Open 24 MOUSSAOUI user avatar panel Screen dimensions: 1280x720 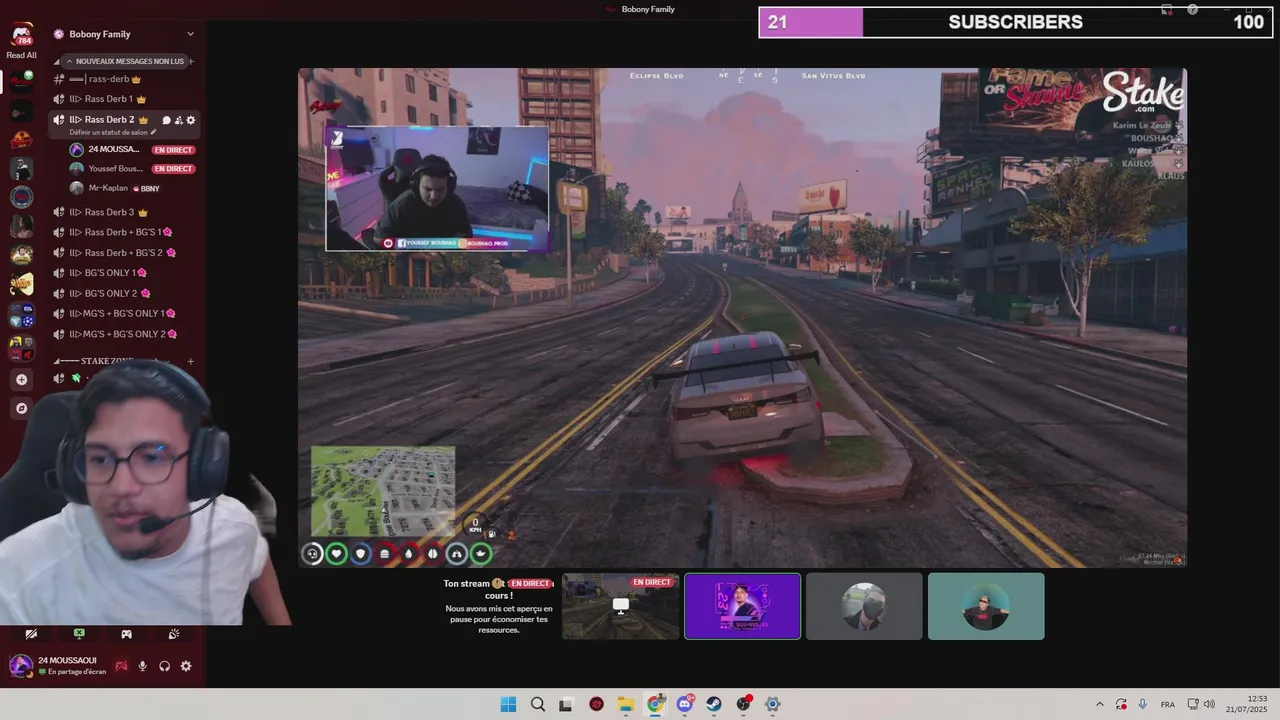click(21, 665)
